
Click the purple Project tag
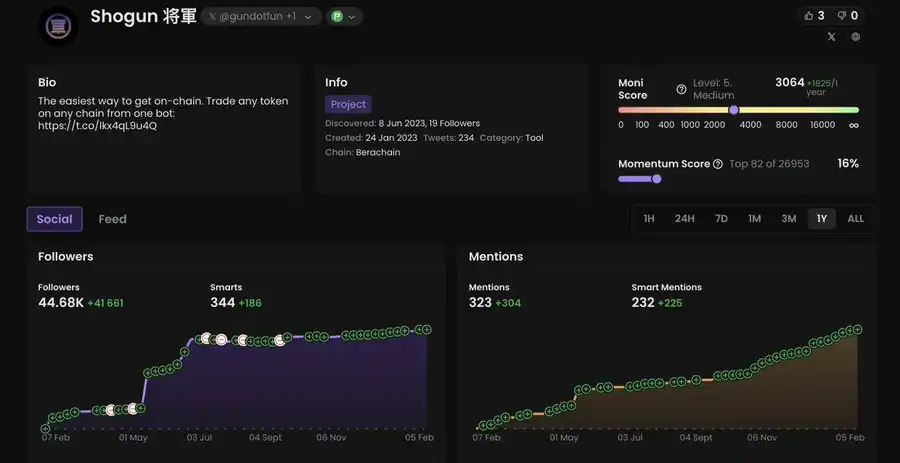pyautogui.click(x=348, y=104)
